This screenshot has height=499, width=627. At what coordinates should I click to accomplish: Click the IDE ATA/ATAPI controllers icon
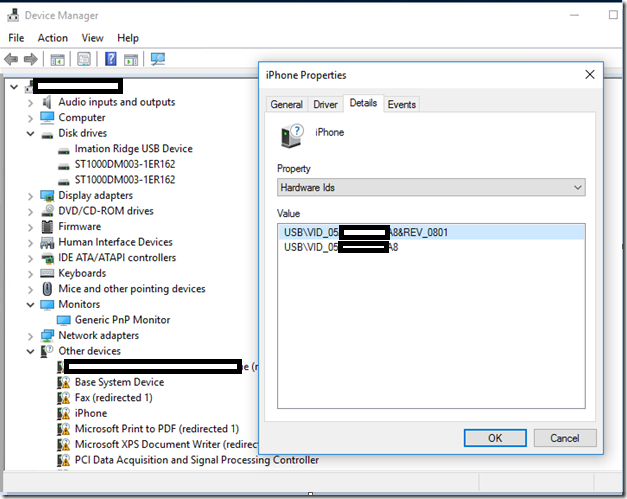(x=48, y=259)
